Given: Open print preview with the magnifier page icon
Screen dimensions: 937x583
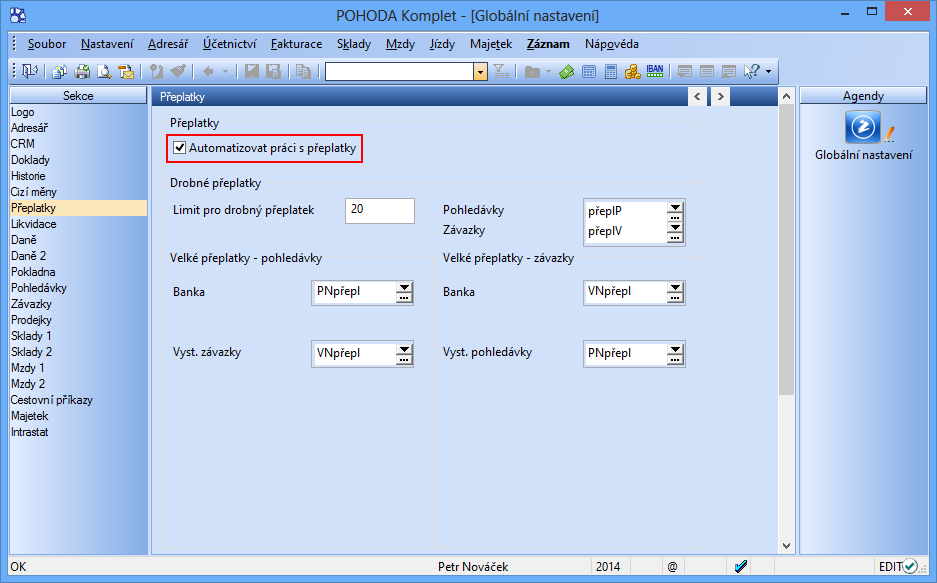Looking at the screenshot, I should pyautogui.click(x=104, y=72).
